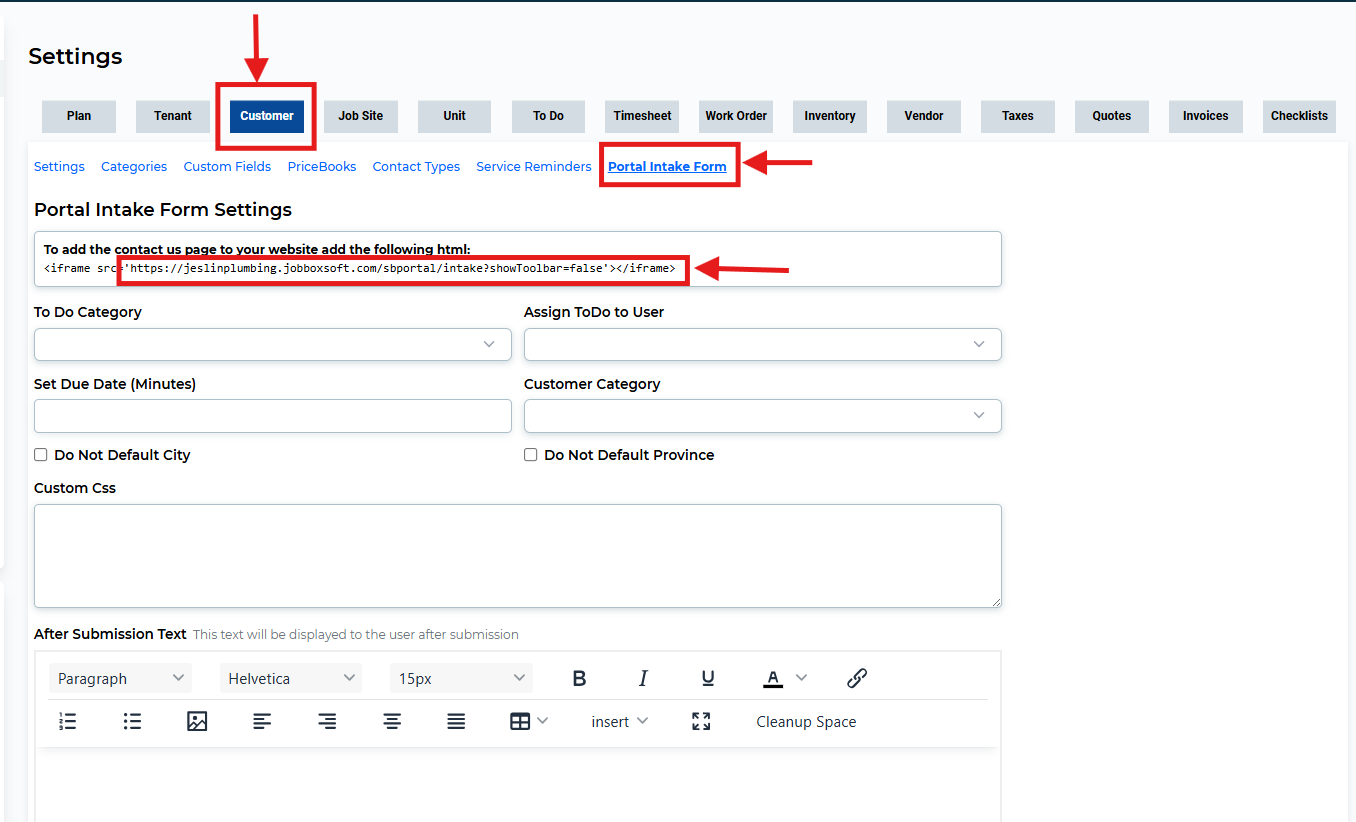The image size is (1356, 822).
Task: Align text left
Action: coord(262,721)
